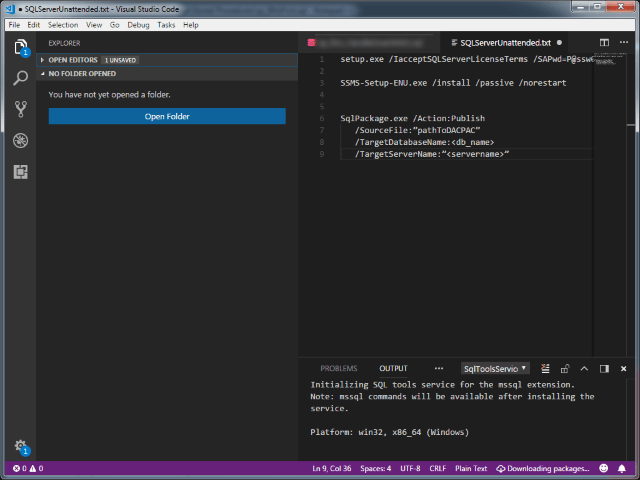Select the SQLServerUnattended.txt tab

(x=505, y=42)
